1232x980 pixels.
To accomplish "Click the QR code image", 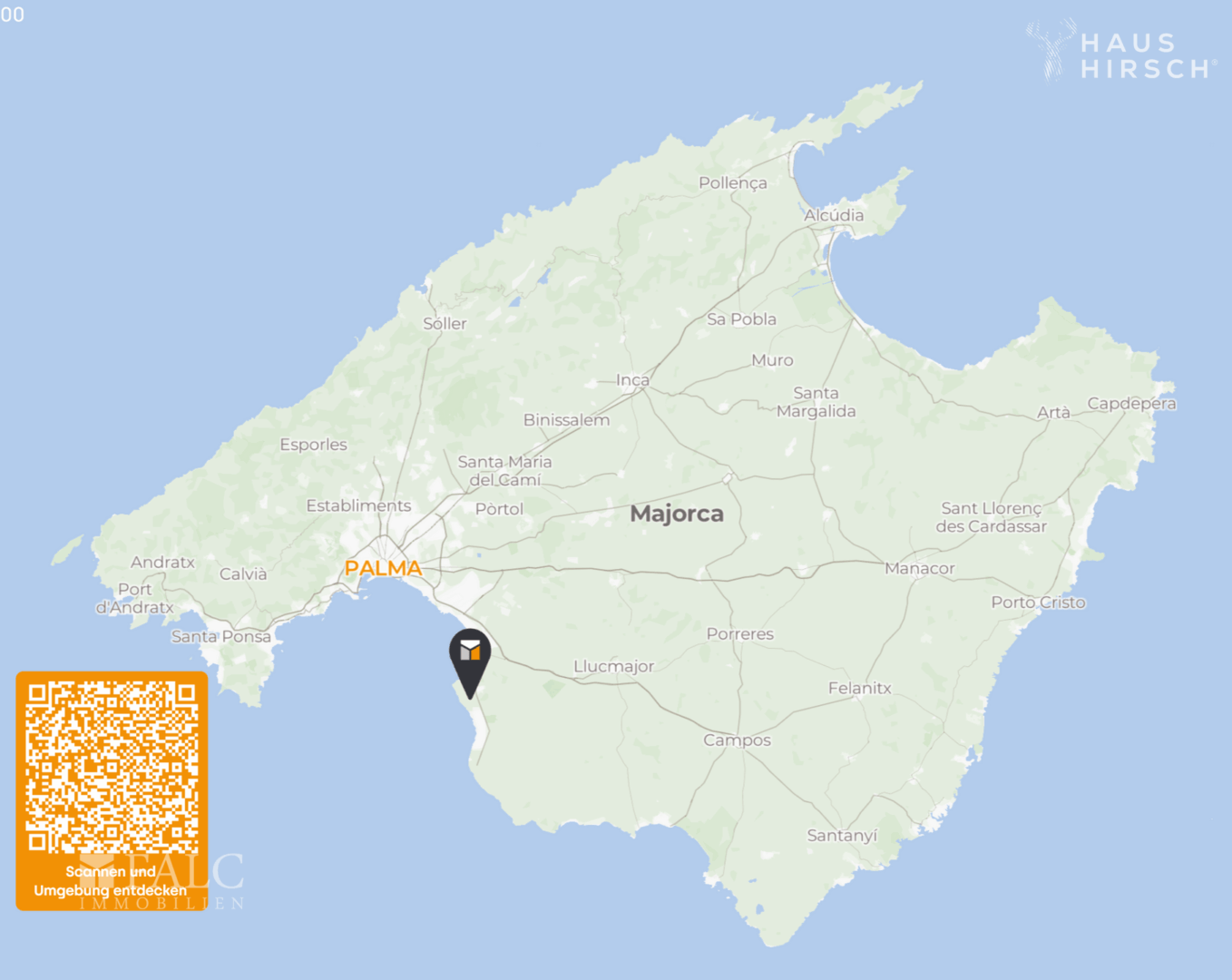I will click(112, 768).
